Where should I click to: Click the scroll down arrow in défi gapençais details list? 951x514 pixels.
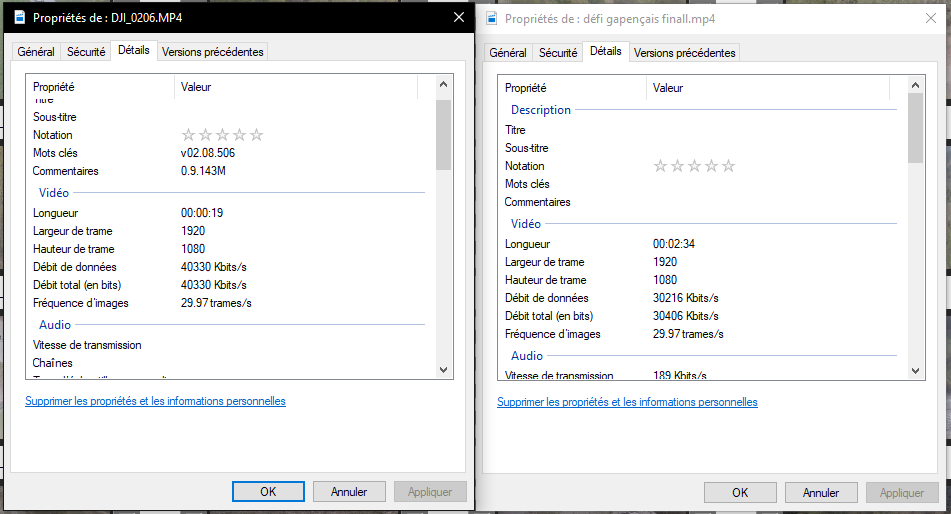915,371
